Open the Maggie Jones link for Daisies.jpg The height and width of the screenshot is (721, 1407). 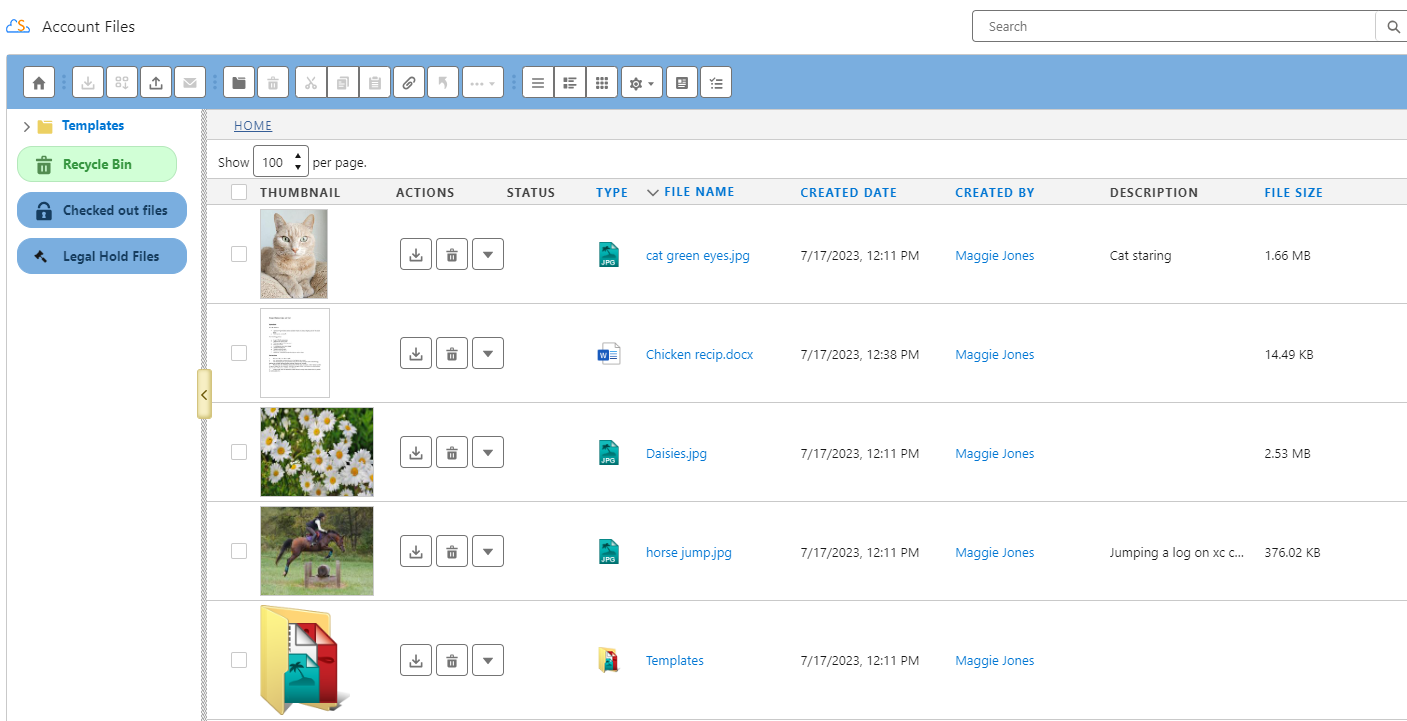point(994,454)
